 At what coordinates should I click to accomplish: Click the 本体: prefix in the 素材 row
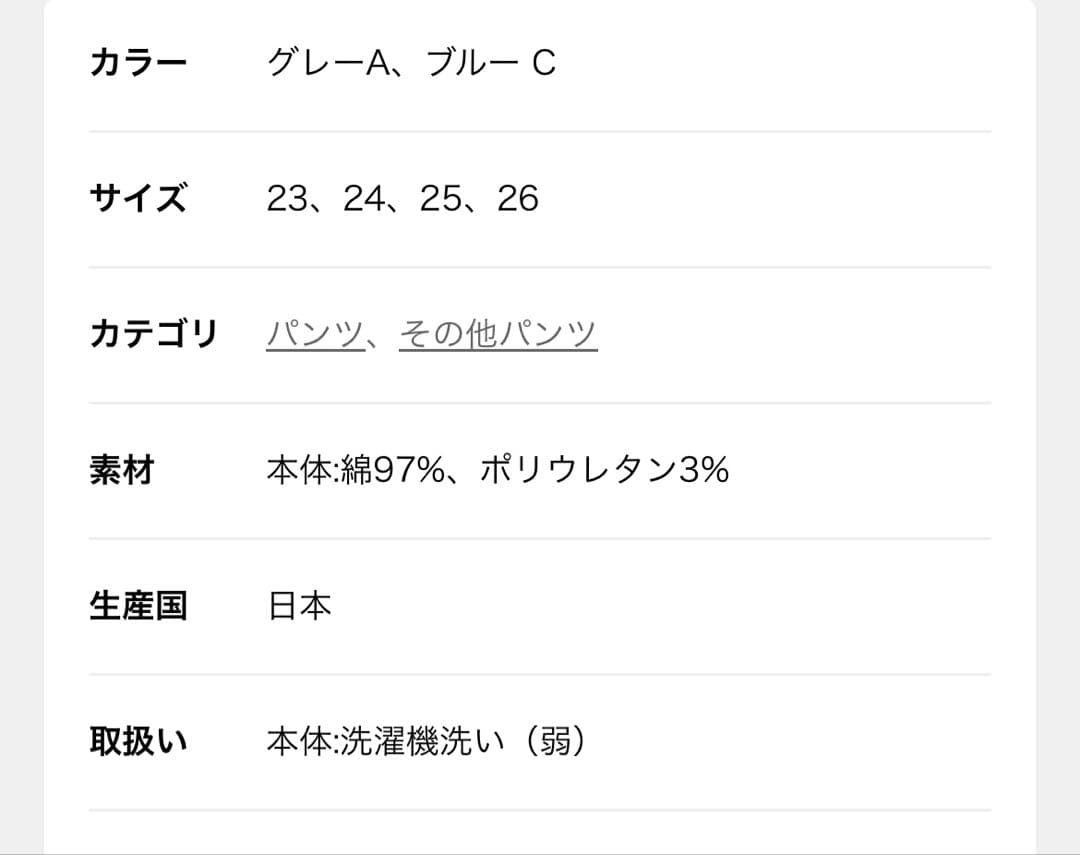(x=303, y=470)
